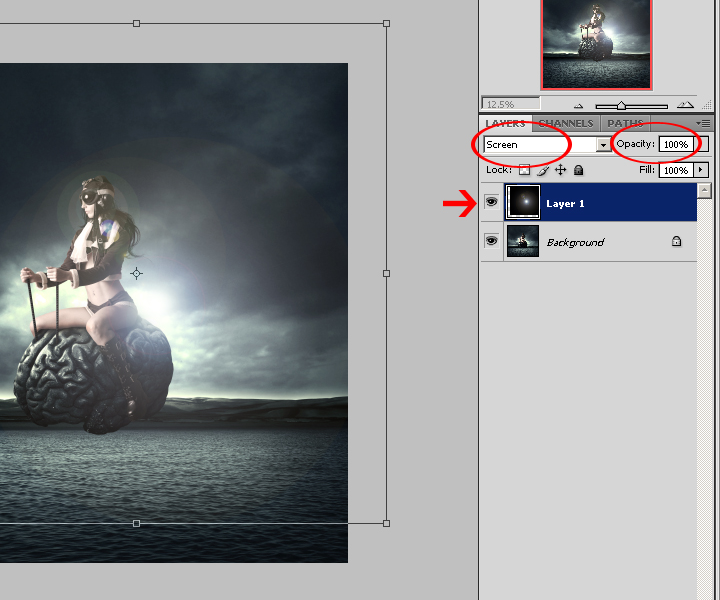Select Layer 1 by its name
Screen dimensions: 720x600
tap(565, 204)
